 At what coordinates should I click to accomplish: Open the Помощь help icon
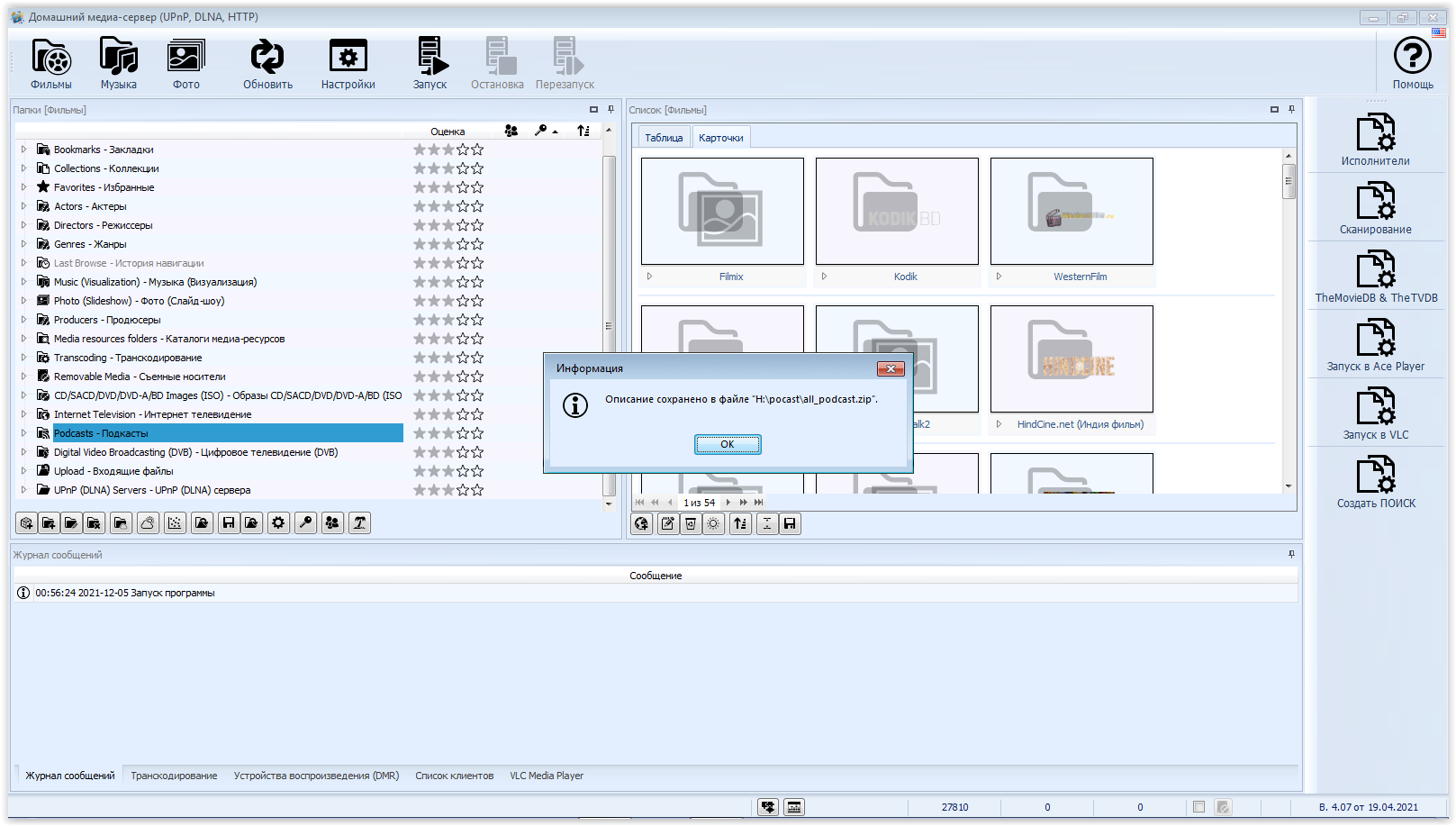tap(1412, 63)
